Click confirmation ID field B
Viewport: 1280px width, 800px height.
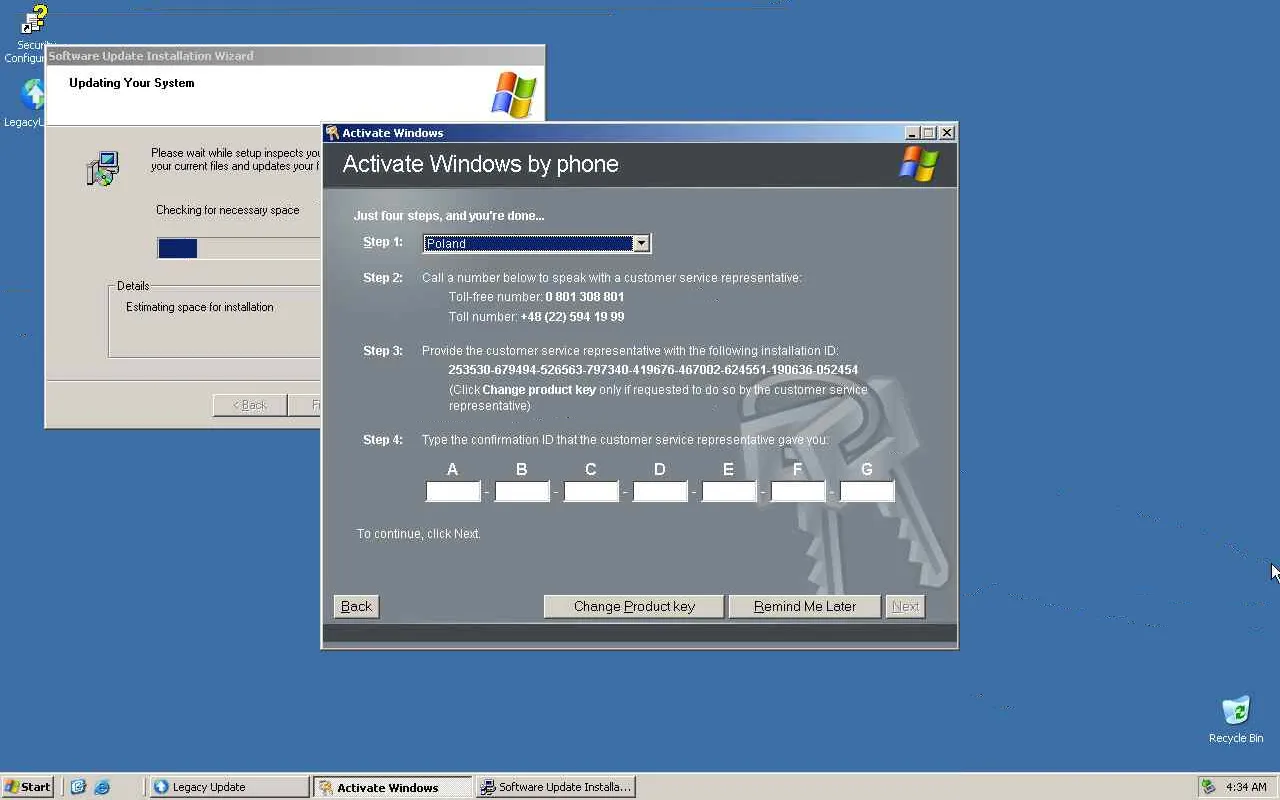522,491
